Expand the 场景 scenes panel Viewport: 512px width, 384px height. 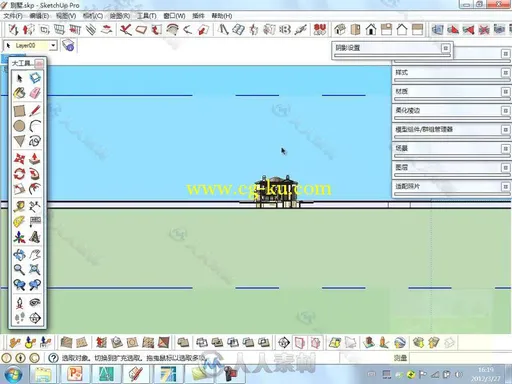point(506,148)
